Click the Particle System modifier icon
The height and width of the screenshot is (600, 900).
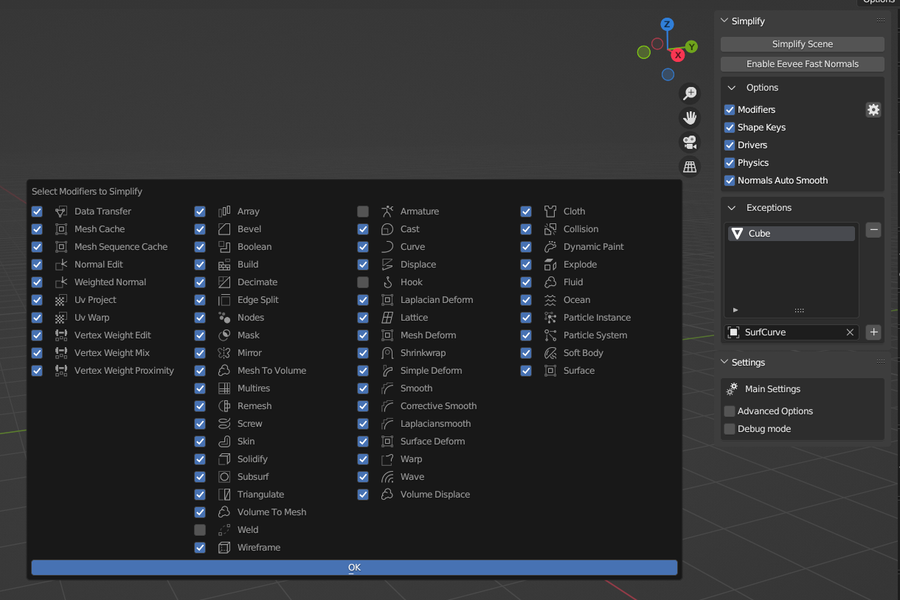click(550, 335)
